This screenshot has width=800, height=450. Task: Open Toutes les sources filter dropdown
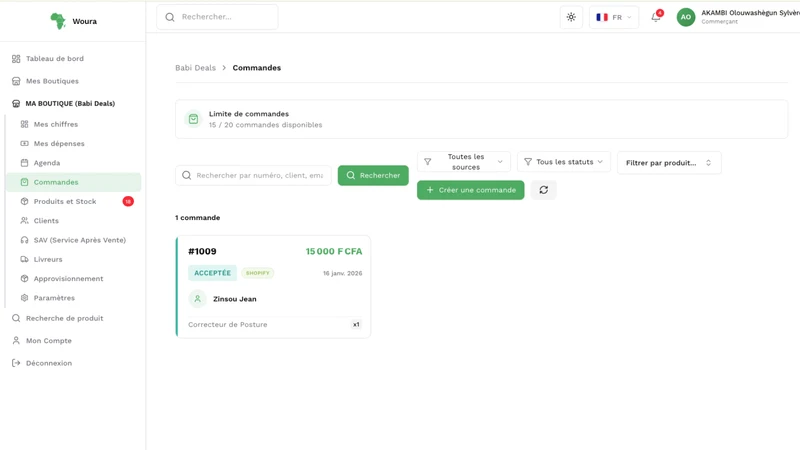point(464,162)
